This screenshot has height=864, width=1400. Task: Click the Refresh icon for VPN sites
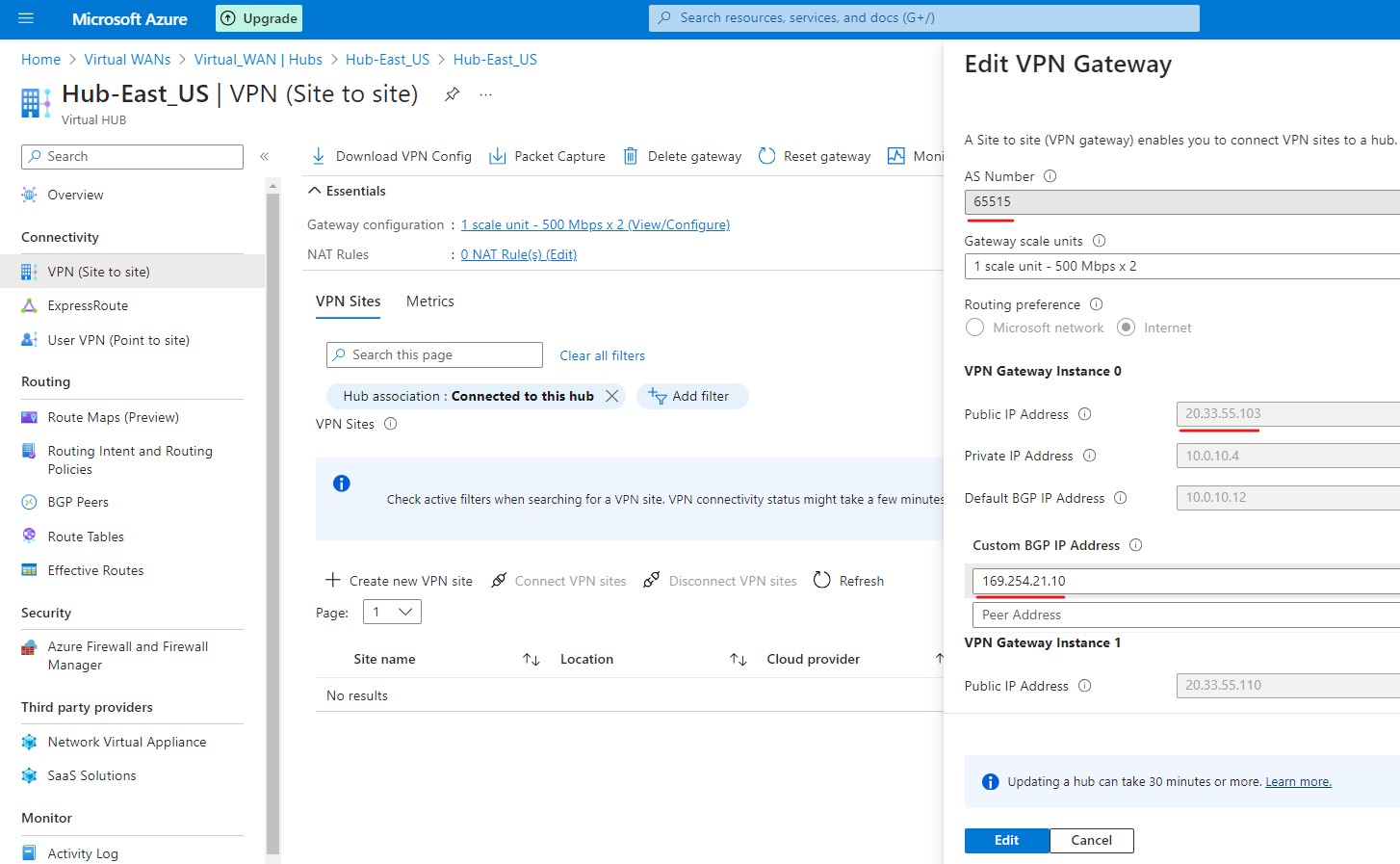coord(822,581)
